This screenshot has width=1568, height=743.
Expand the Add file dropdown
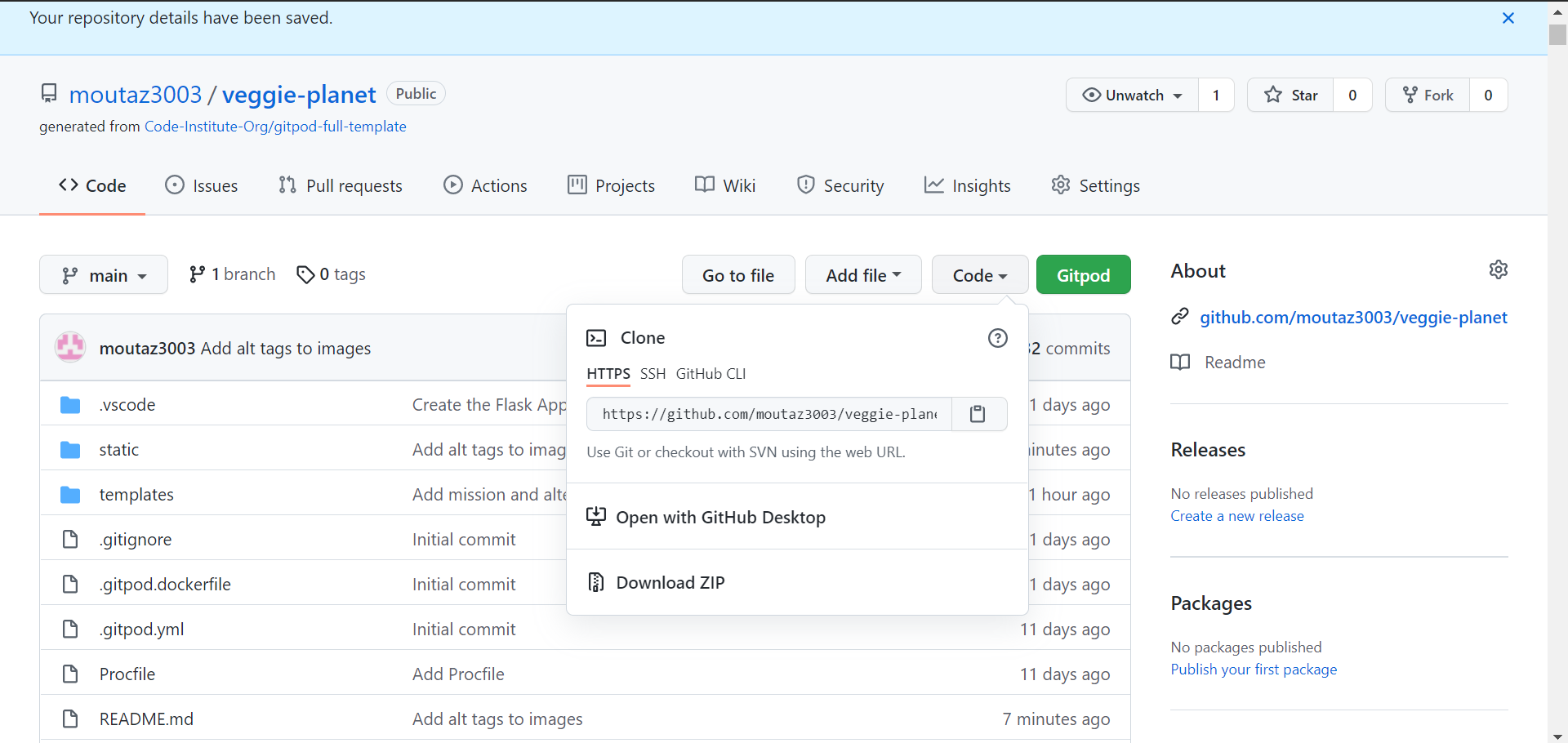click(x=863, y=275)
